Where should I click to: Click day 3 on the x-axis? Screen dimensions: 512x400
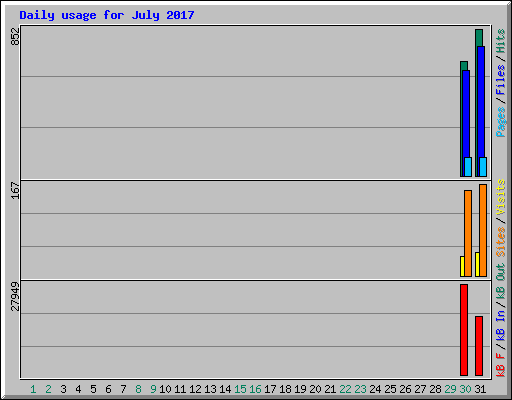point(63,389)
